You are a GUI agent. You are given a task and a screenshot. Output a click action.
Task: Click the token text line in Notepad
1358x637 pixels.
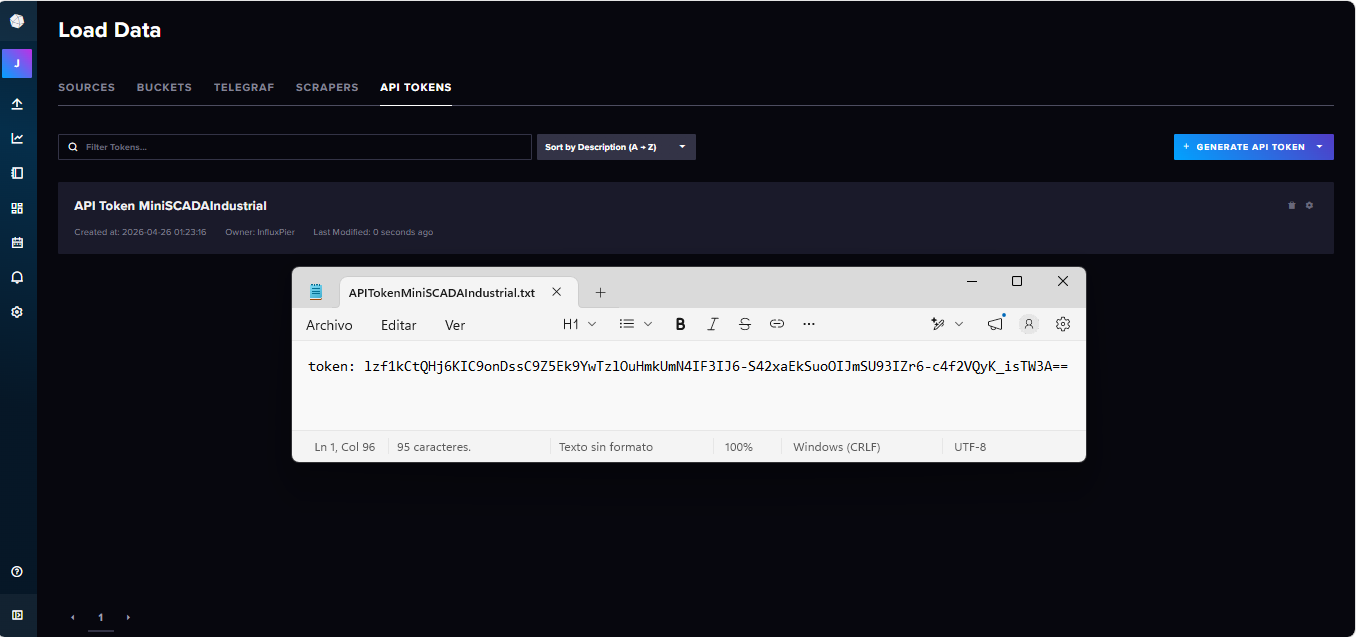pos(688,367)
